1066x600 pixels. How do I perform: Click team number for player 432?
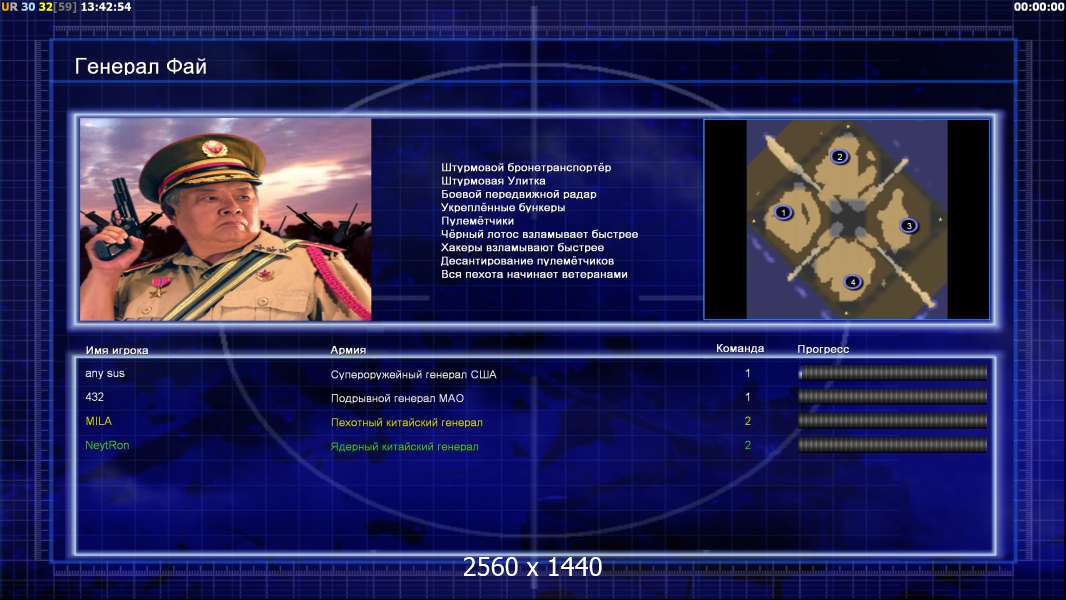pyautogui.click(x=747, y=397)
